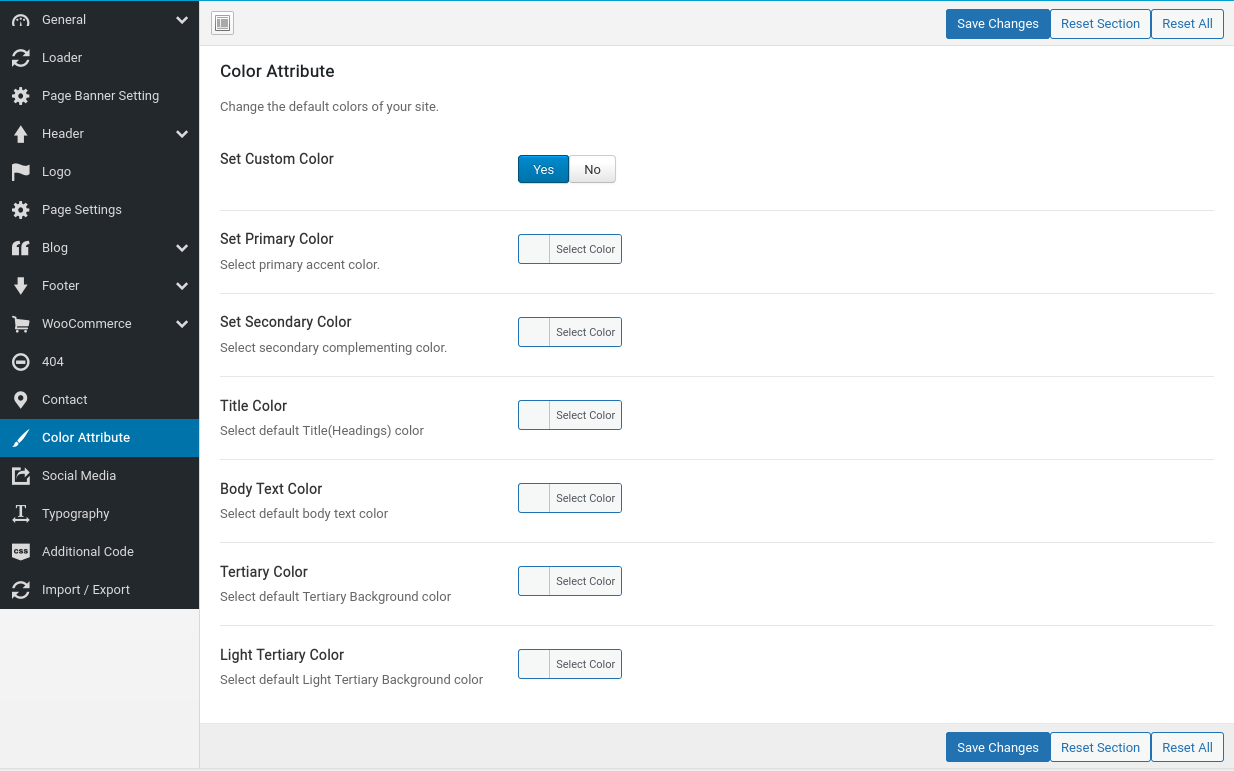1234x771 pixels.
Task: Open the Contact section
Action: 99,400
